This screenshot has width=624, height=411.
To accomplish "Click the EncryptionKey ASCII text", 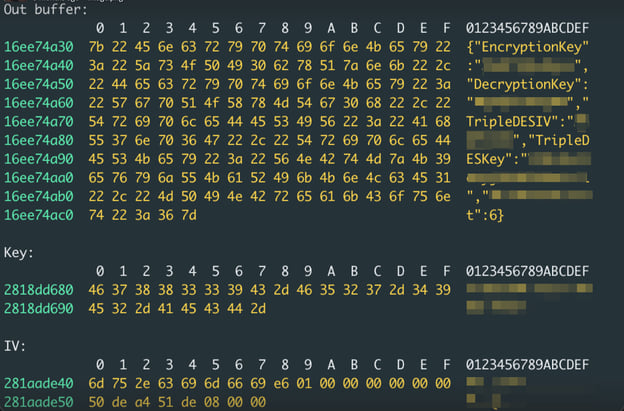I will [x=527, y=47].
